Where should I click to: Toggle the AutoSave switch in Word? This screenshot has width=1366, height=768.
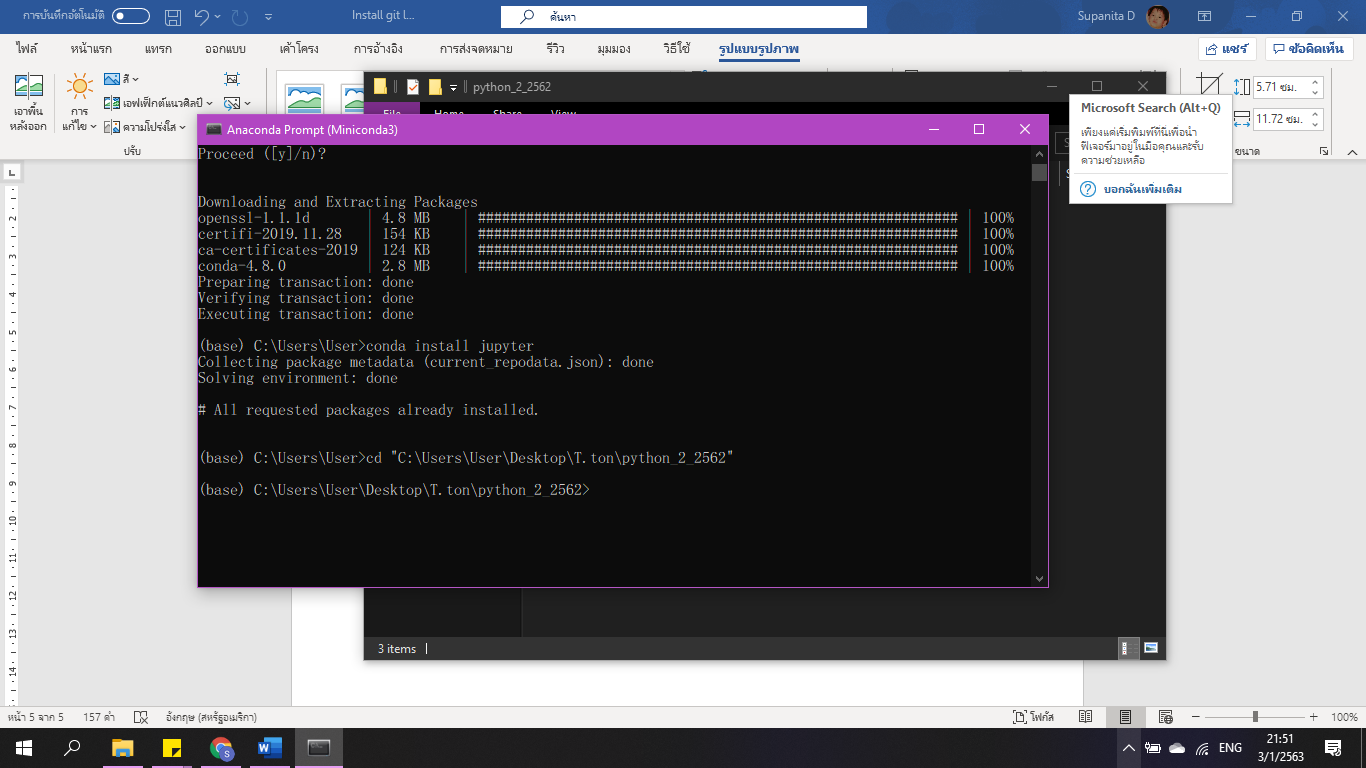point(131,16)
